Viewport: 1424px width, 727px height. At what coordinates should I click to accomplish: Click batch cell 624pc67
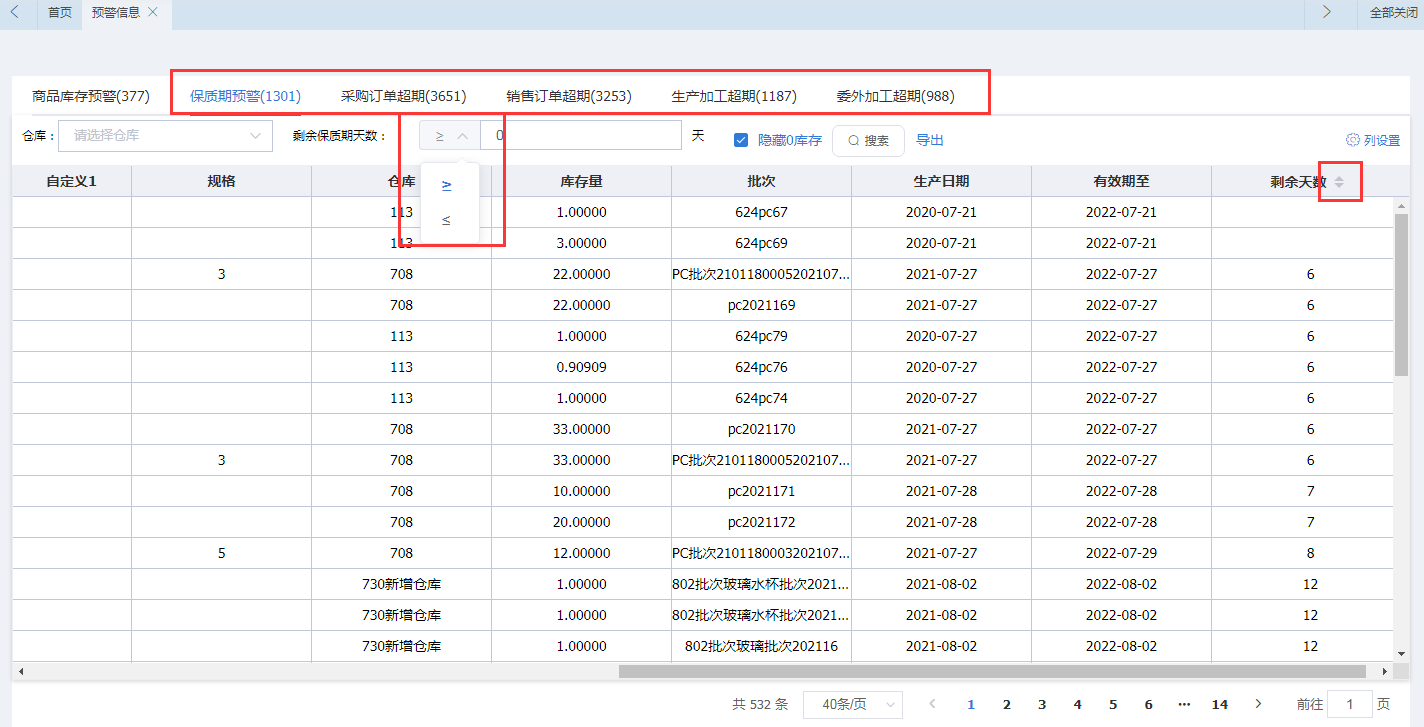point(761,212)
